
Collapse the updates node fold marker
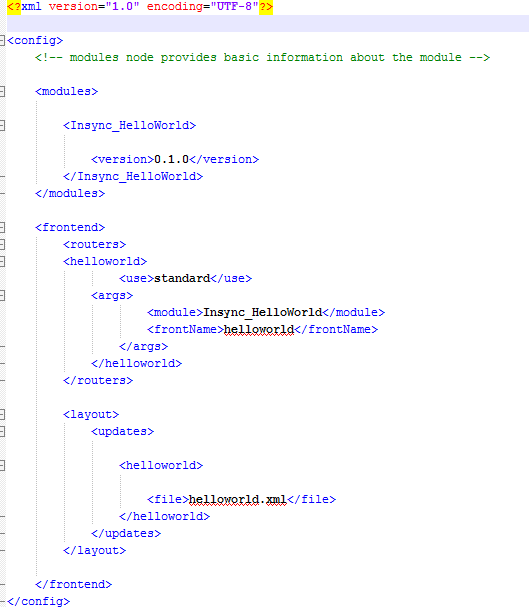pyautogui.click(x=2, y=431)
